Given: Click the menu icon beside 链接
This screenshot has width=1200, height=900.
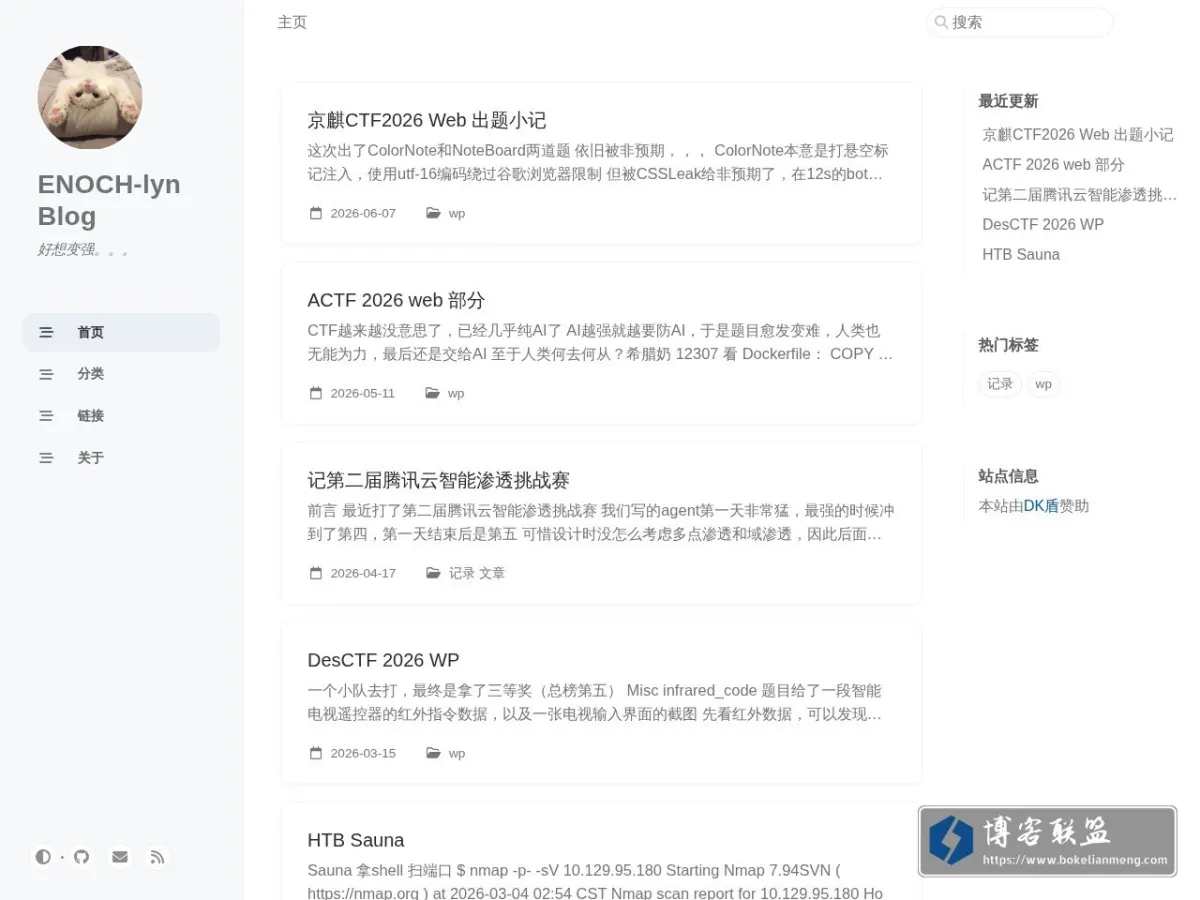Looking at the screenshot, I should coord(46,416).
